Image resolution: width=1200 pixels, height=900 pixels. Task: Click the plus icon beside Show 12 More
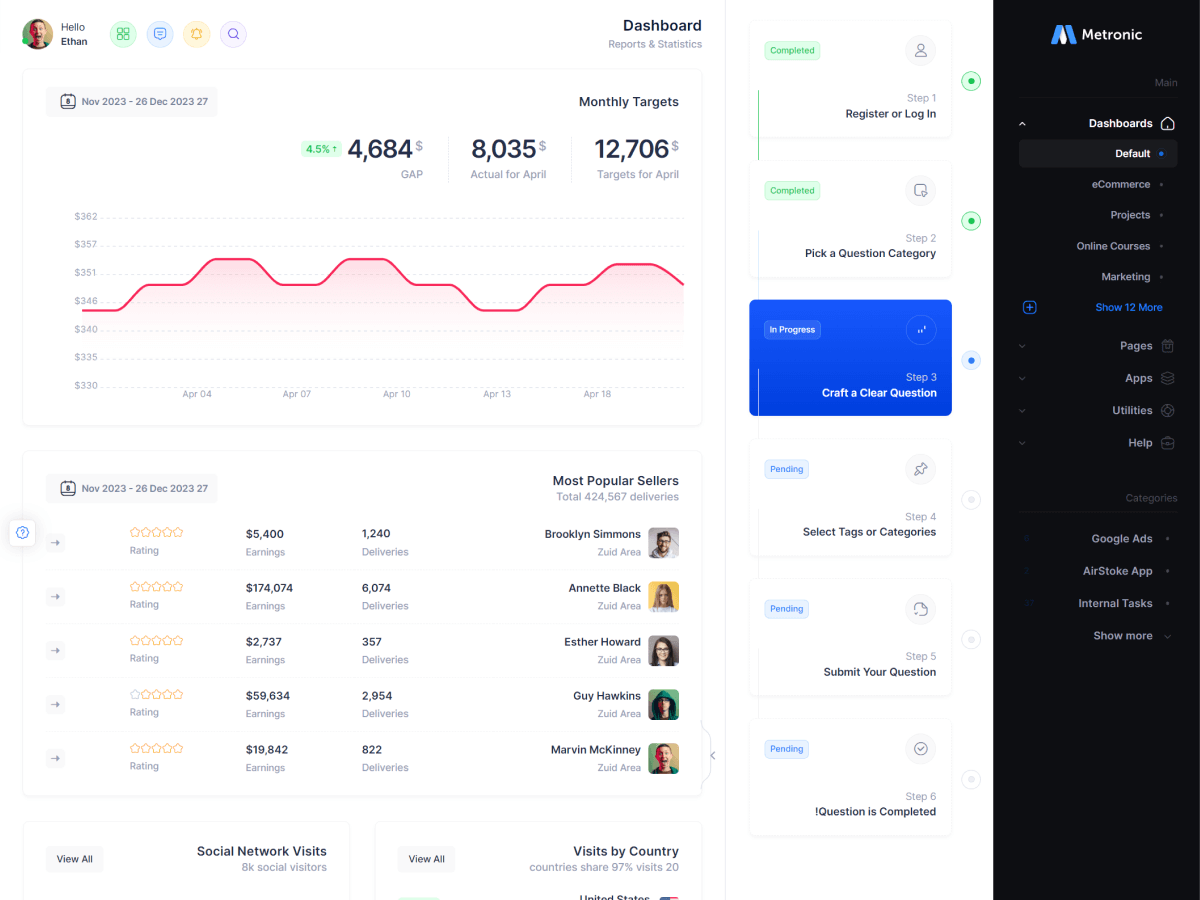[1030, 308]
